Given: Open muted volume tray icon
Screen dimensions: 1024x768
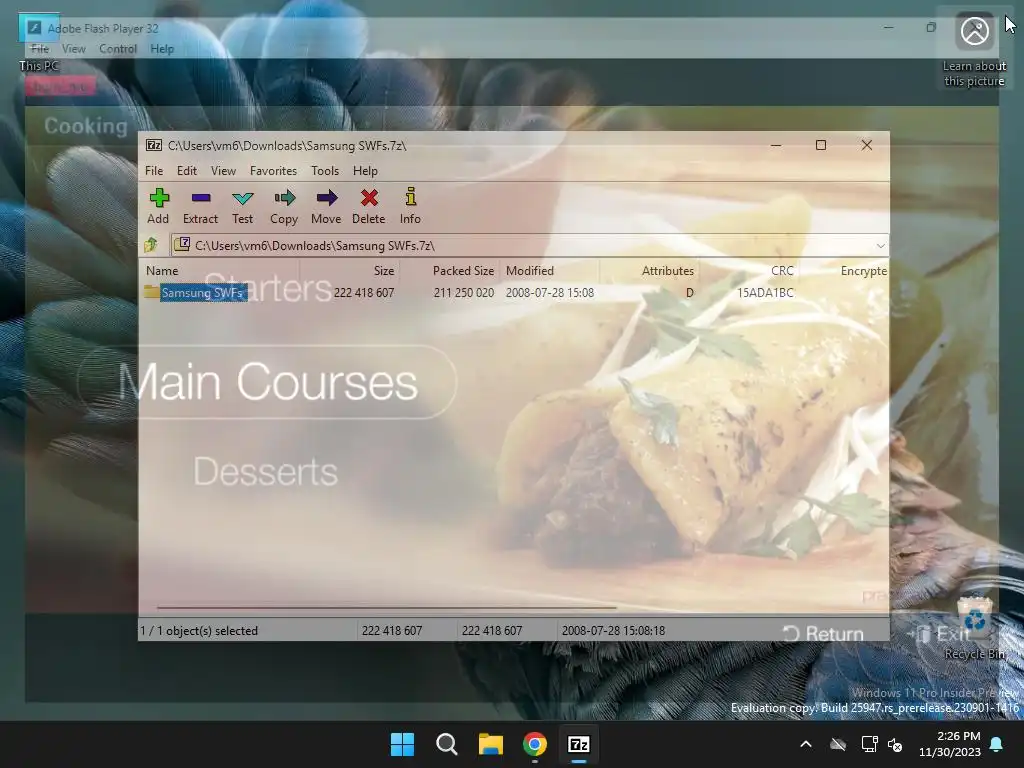Looking at the screenshot, I should (895, 744).
